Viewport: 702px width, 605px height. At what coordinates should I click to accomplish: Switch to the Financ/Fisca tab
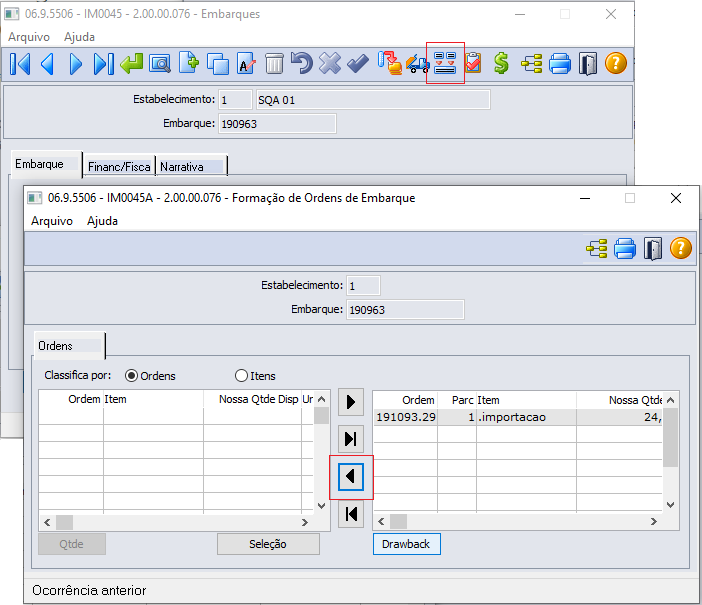click(x=119, y=167)
